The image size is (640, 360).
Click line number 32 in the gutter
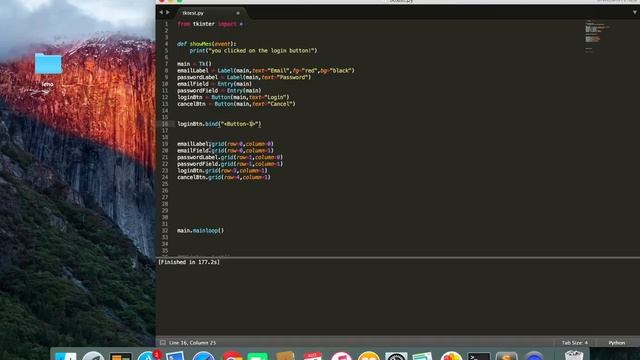click(x=165, y=231)
